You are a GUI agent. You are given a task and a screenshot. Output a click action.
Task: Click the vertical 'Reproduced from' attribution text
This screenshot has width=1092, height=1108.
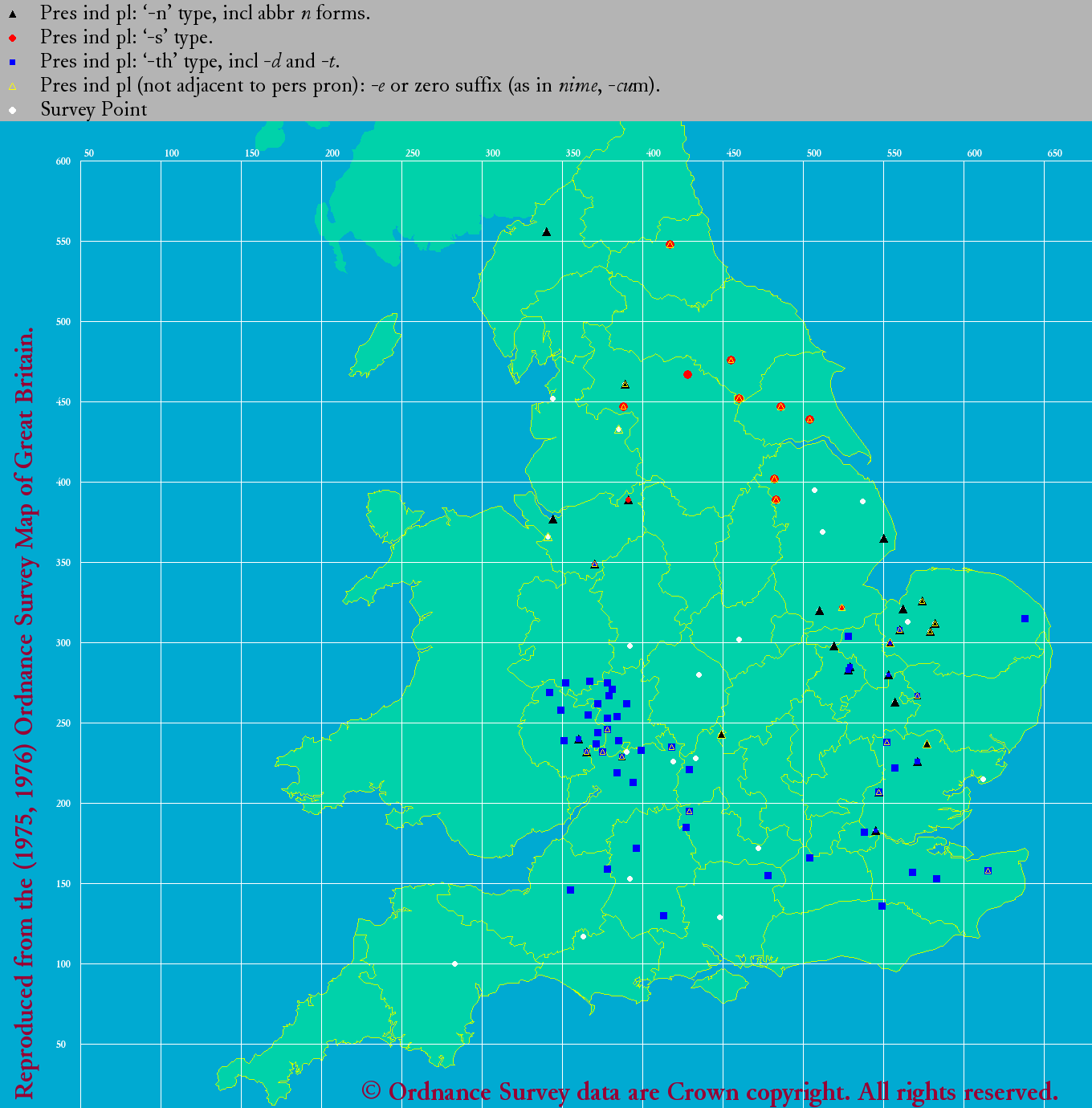24,712
